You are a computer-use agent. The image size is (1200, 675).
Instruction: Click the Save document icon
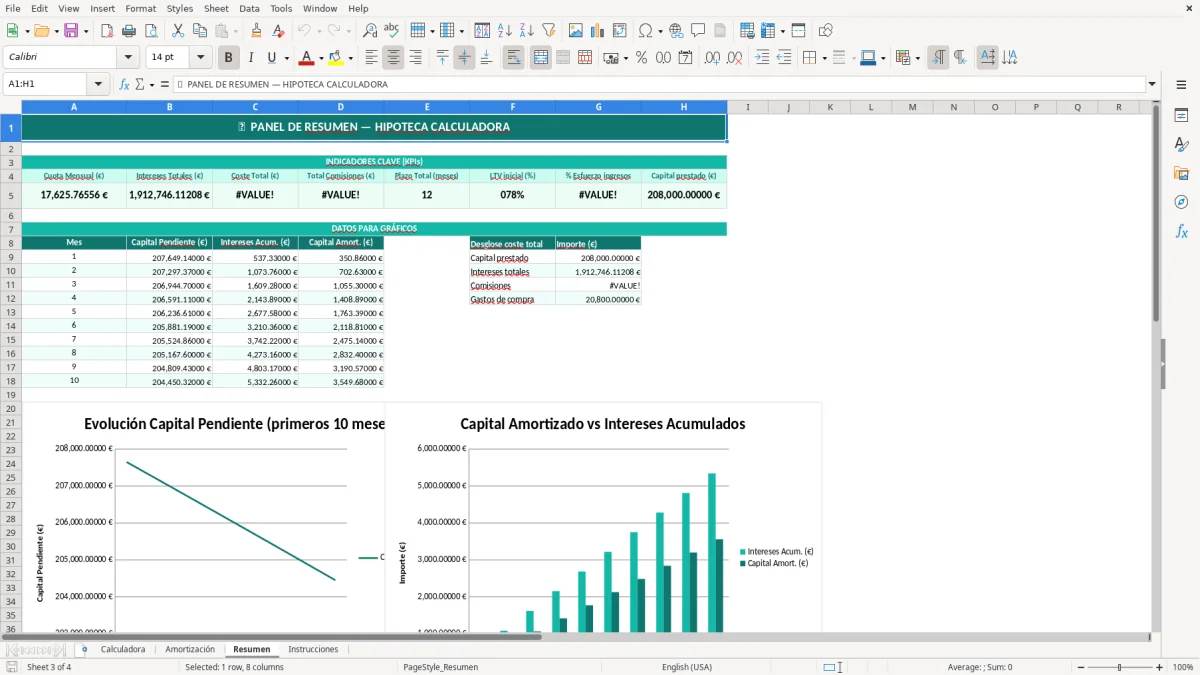(x=71, y=31)
